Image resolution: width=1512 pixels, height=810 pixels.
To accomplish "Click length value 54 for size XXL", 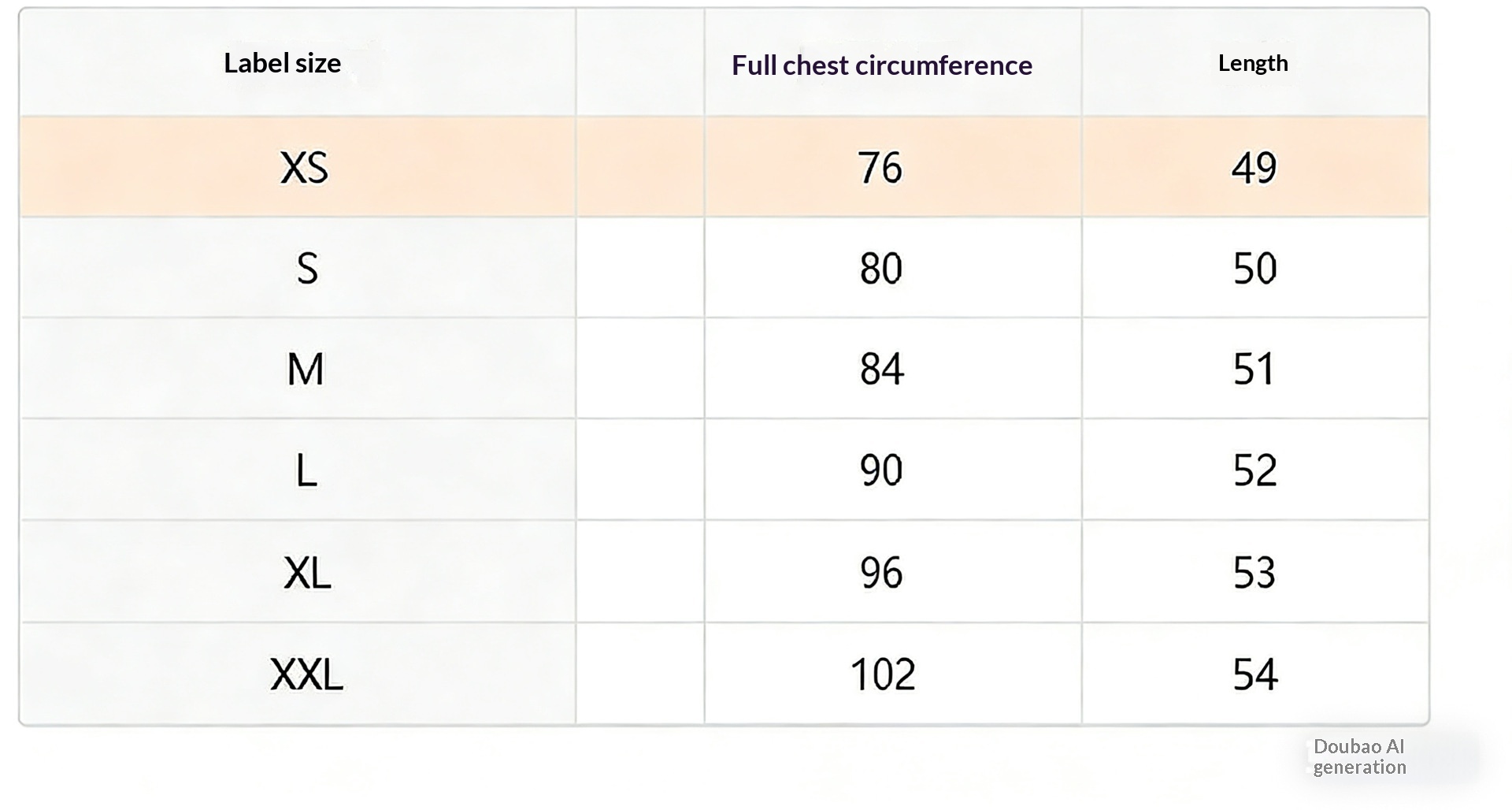I will (1254, 674).
